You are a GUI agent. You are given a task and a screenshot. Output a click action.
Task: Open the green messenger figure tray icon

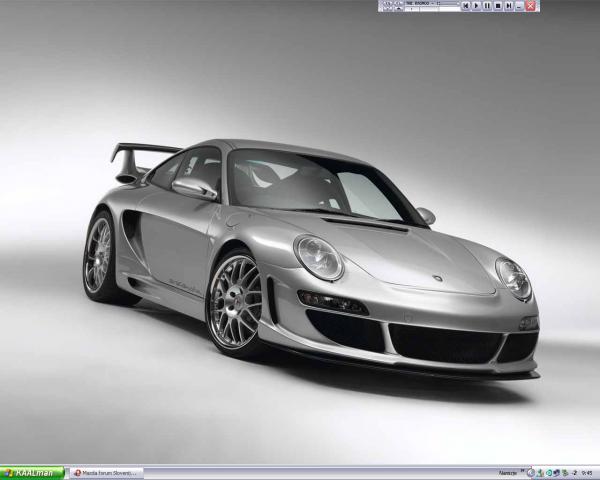click(x=541, y=473)
